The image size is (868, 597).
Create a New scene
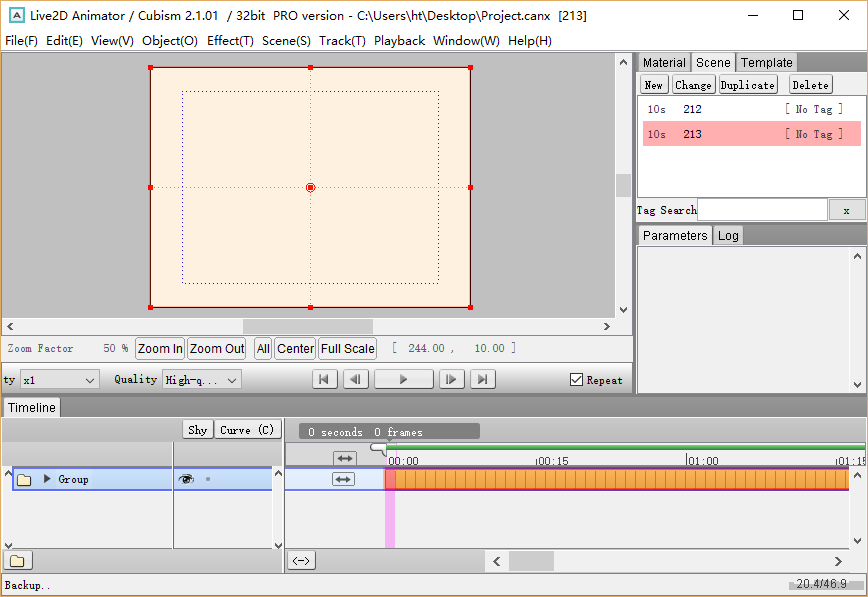click(654, 85)
